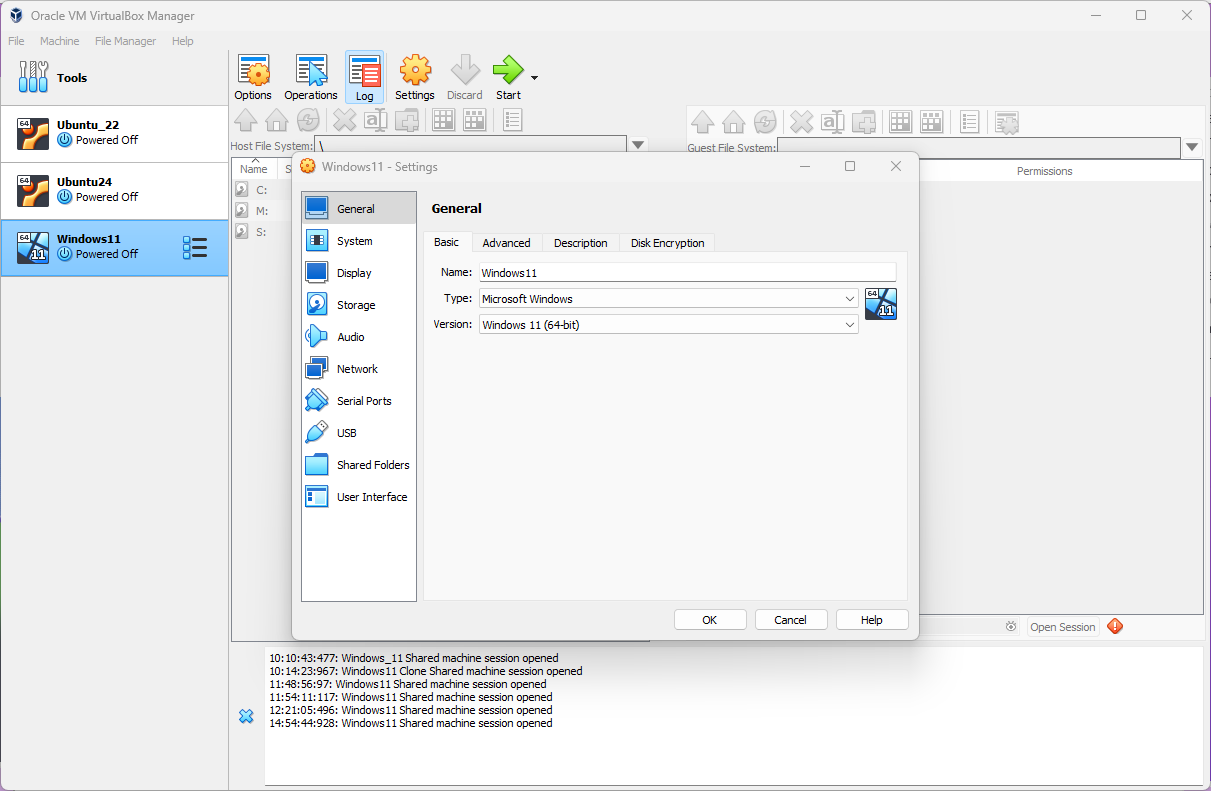Image resolution: width=1211 pixels, height=791 pixels.
Task: Expand the Host File System path dropdown
Action: click(x=638, y=146)
